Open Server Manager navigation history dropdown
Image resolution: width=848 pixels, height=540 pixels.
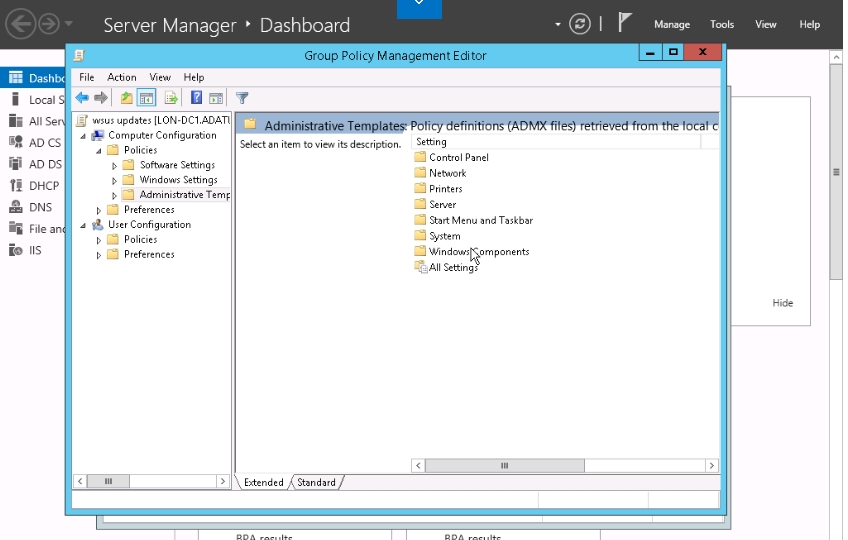(x=69, y=24)
